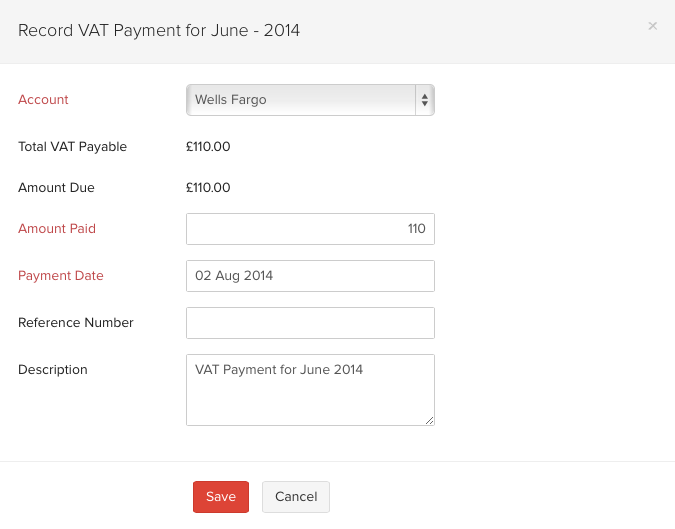The width and height of the screenshot is (675, 529).
Task: Click the Total VAT Payable label
Action: pos(73,147)
